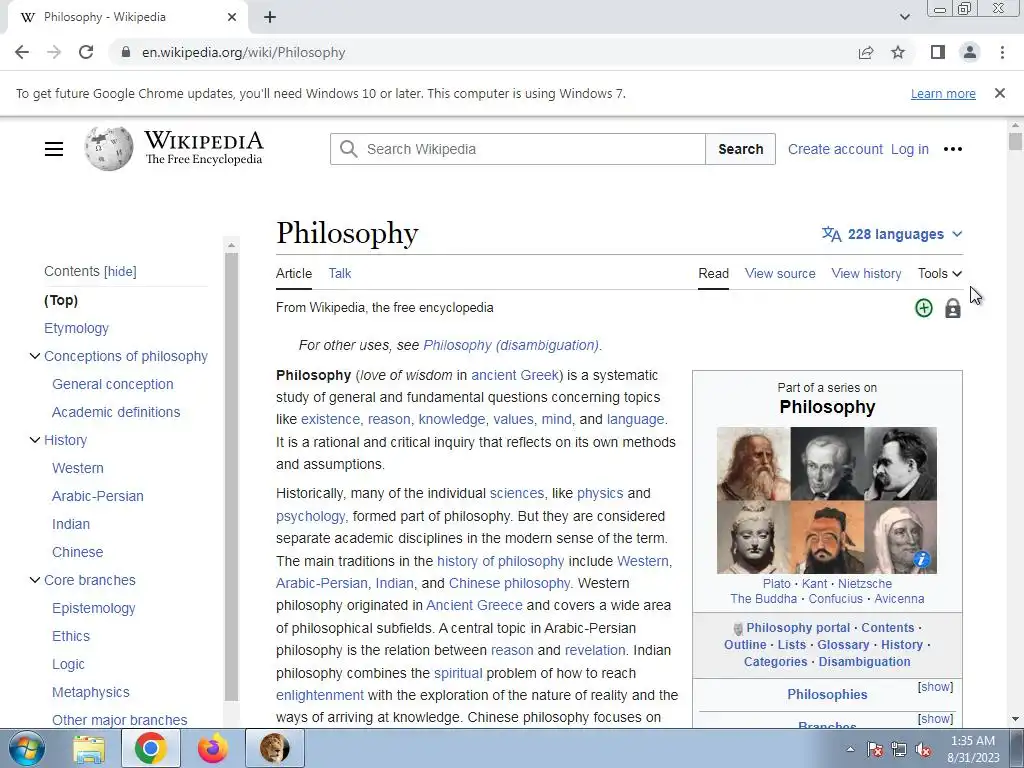The image size is (1024, 768).
Task: Click the green good article plus icon
Action: click(923, 308)
